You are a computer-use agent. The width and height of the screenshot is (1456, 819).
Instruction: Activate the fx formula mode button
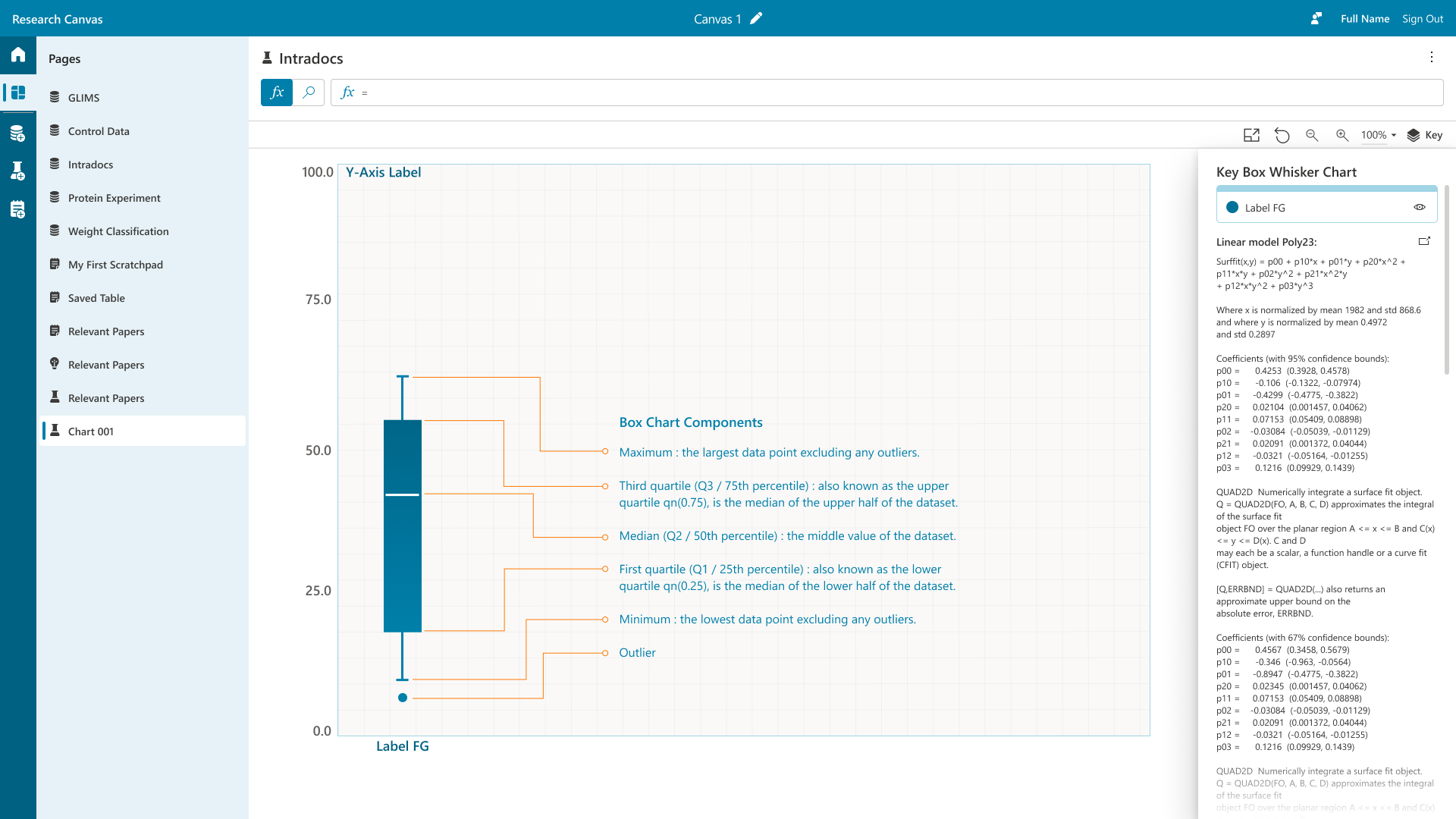tap(277, 93)
